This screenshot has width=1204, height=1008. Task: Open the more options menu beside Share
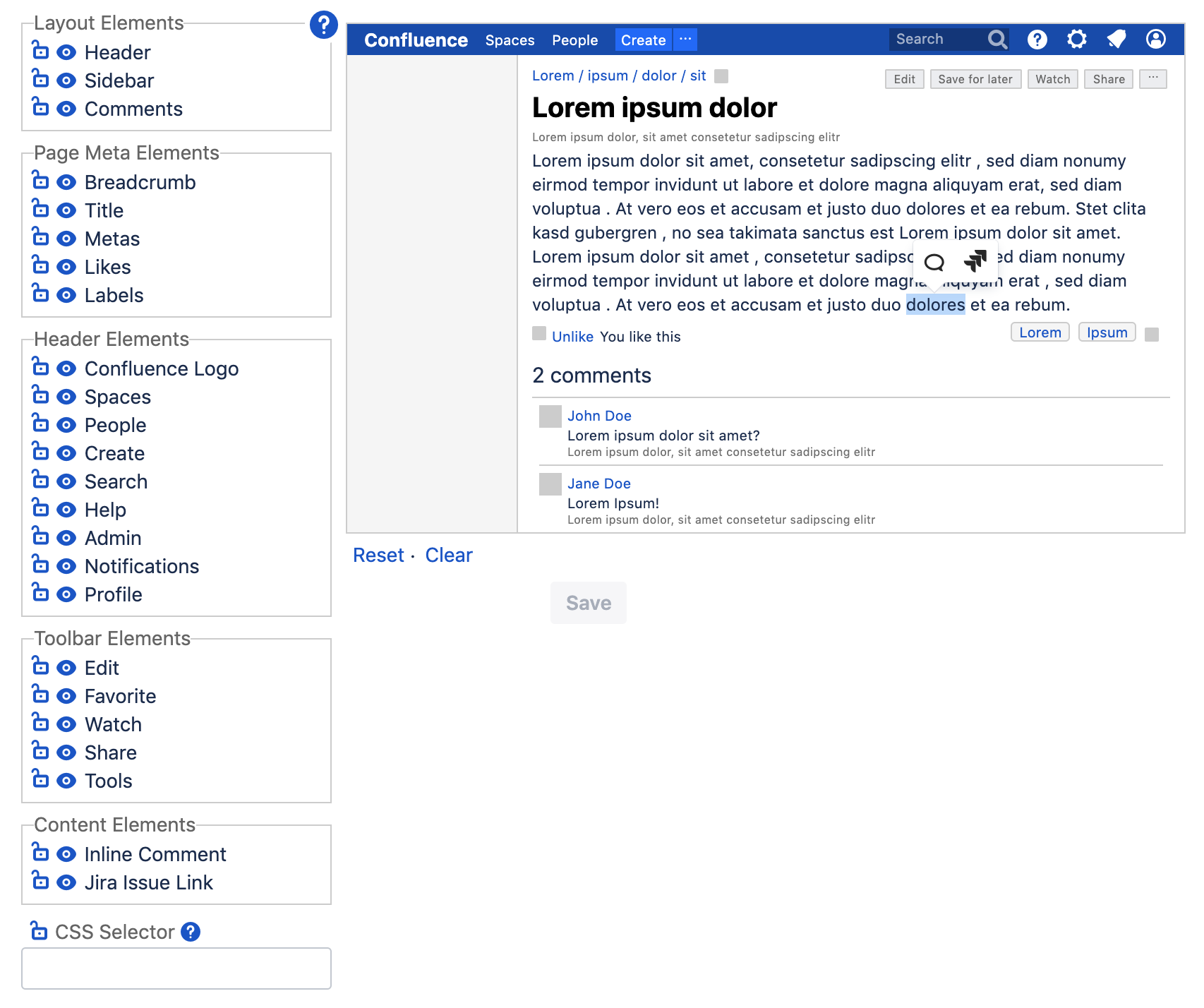[1153, 79]
